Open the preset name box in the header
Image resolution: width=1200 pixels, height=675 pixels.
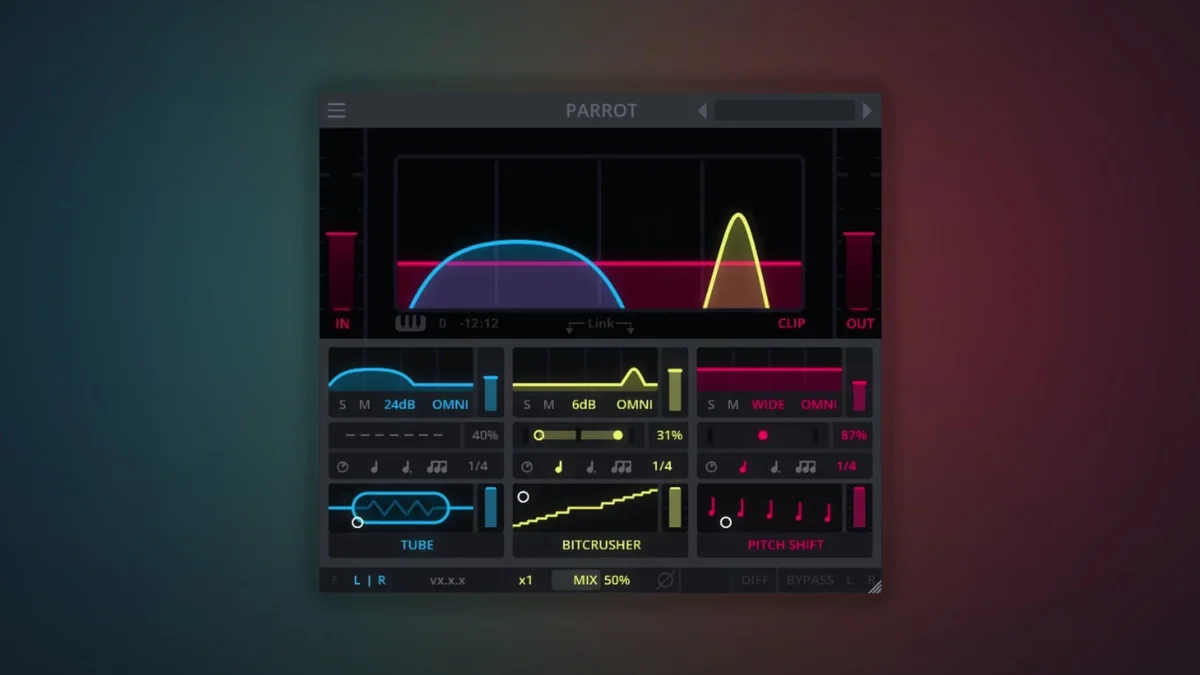tap(785, 110)
